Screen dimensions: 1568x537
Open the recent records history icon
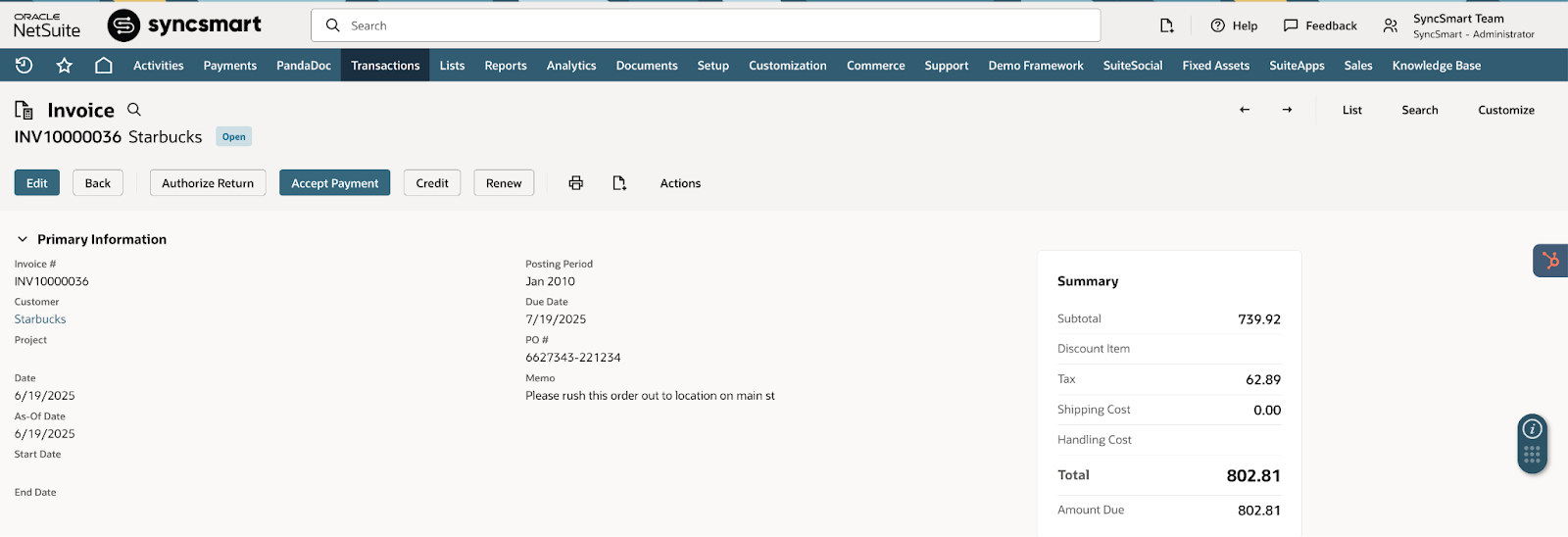coord(24,66)
